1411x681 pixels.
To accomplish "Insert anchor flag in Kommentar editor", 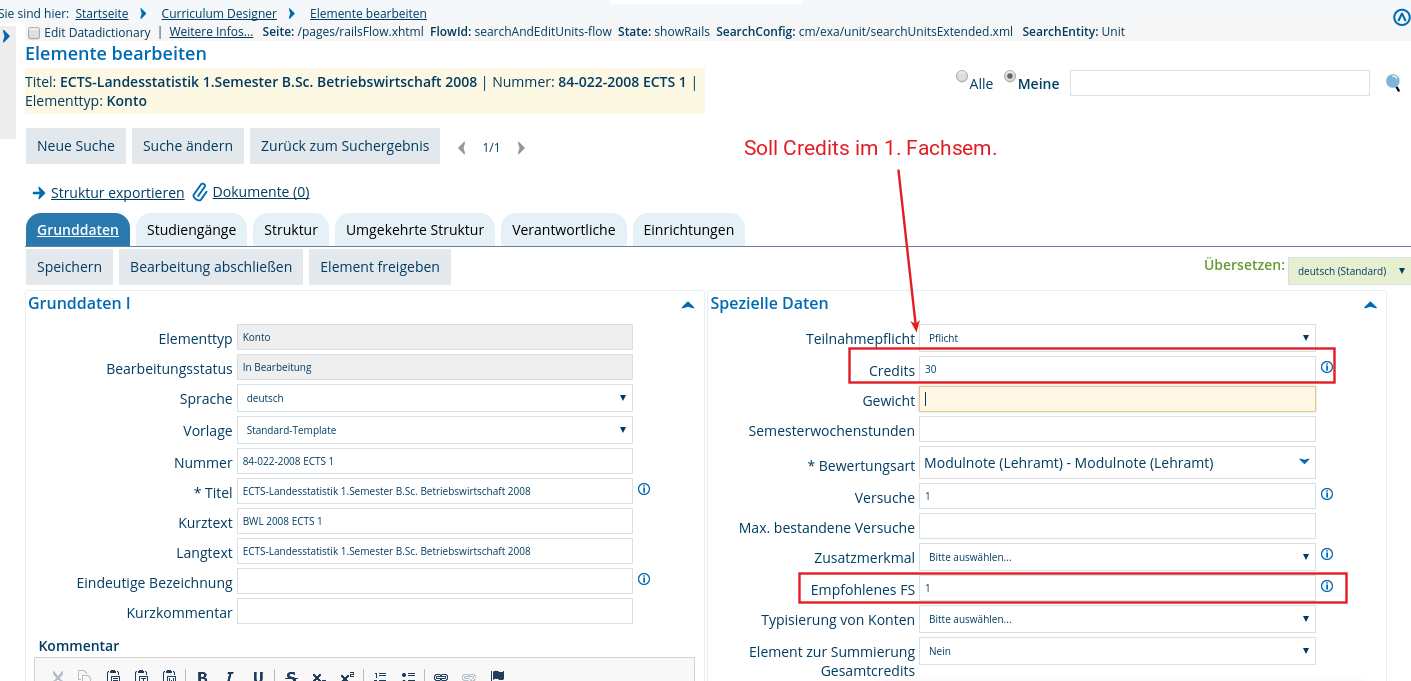I will [497, 676].
